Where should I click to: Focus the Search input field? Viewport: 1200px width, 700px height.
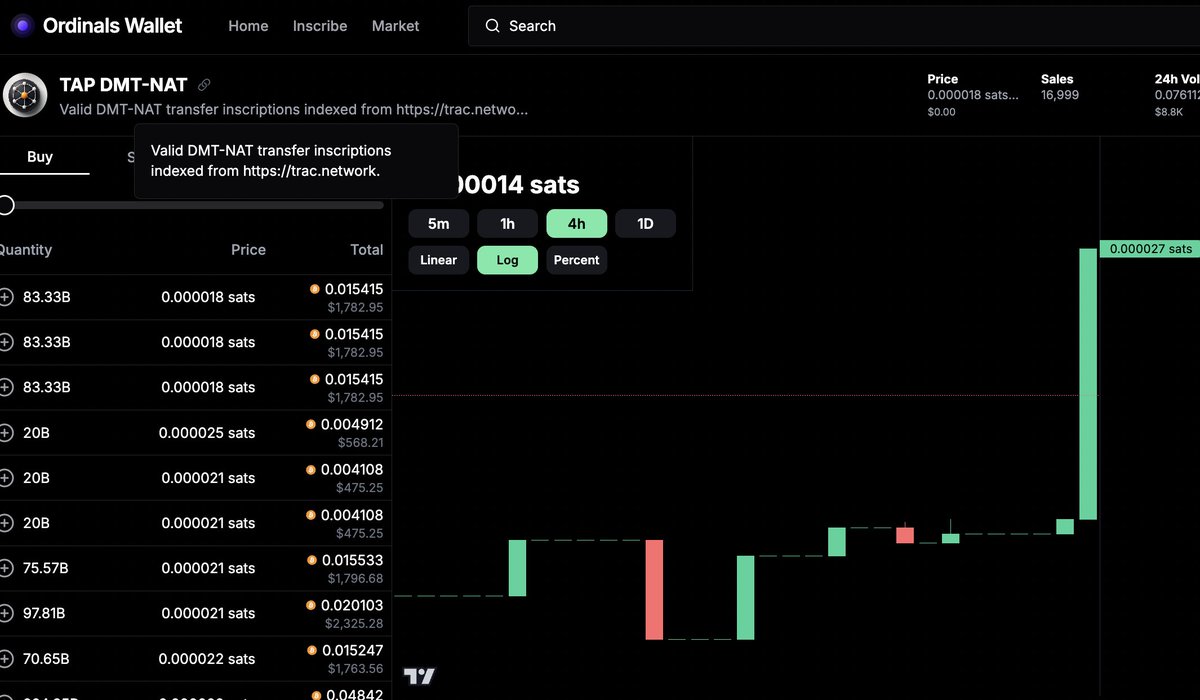834,26
